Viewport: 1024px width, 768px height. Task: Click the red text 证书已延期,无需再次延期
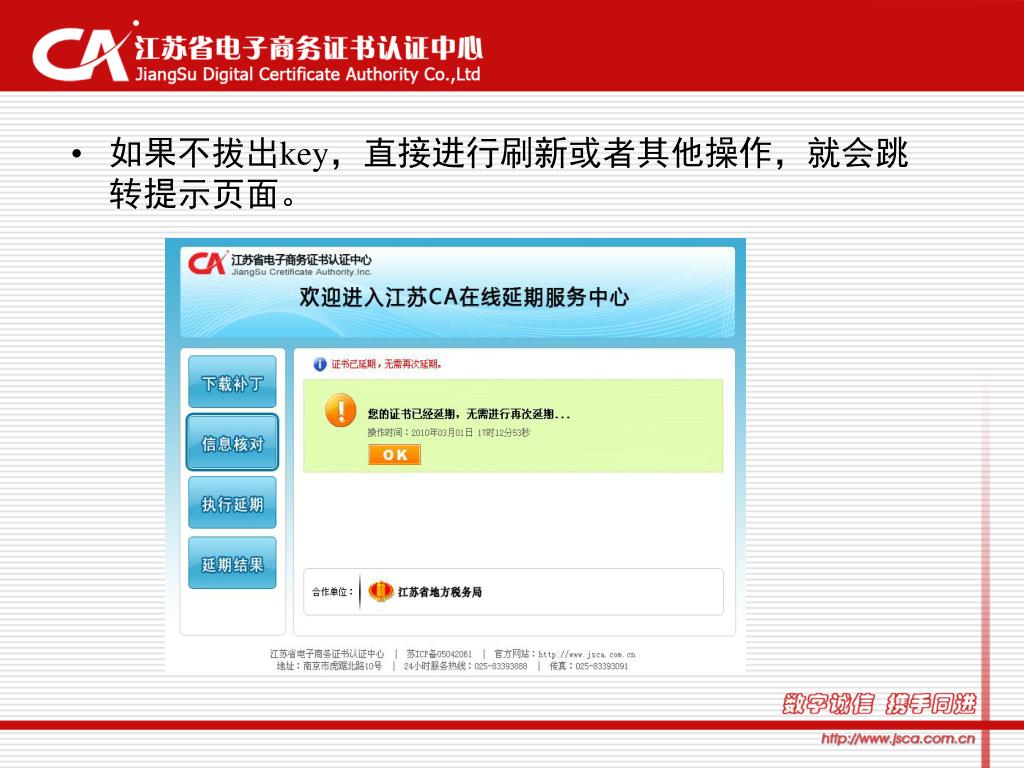387,364
